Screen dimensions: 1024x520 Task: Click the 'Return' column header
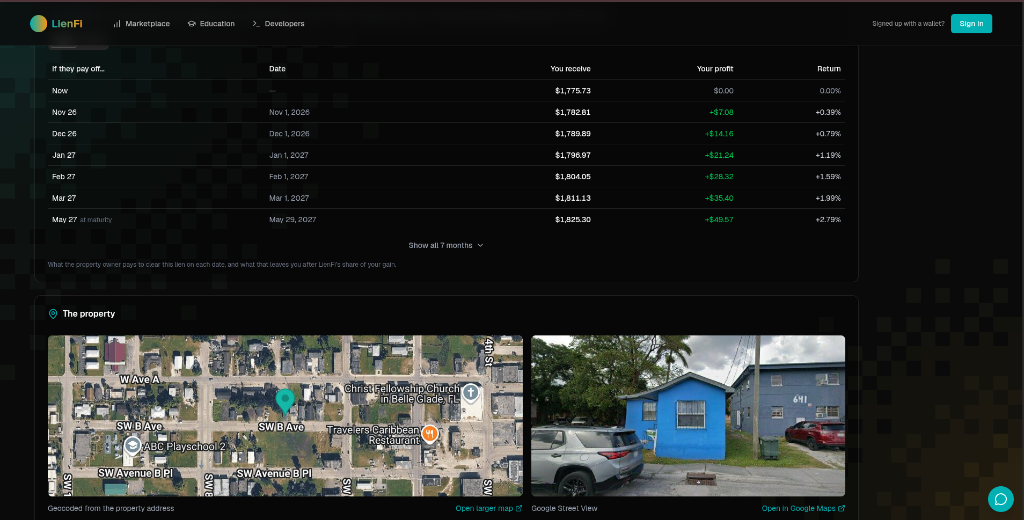[829, 69]
